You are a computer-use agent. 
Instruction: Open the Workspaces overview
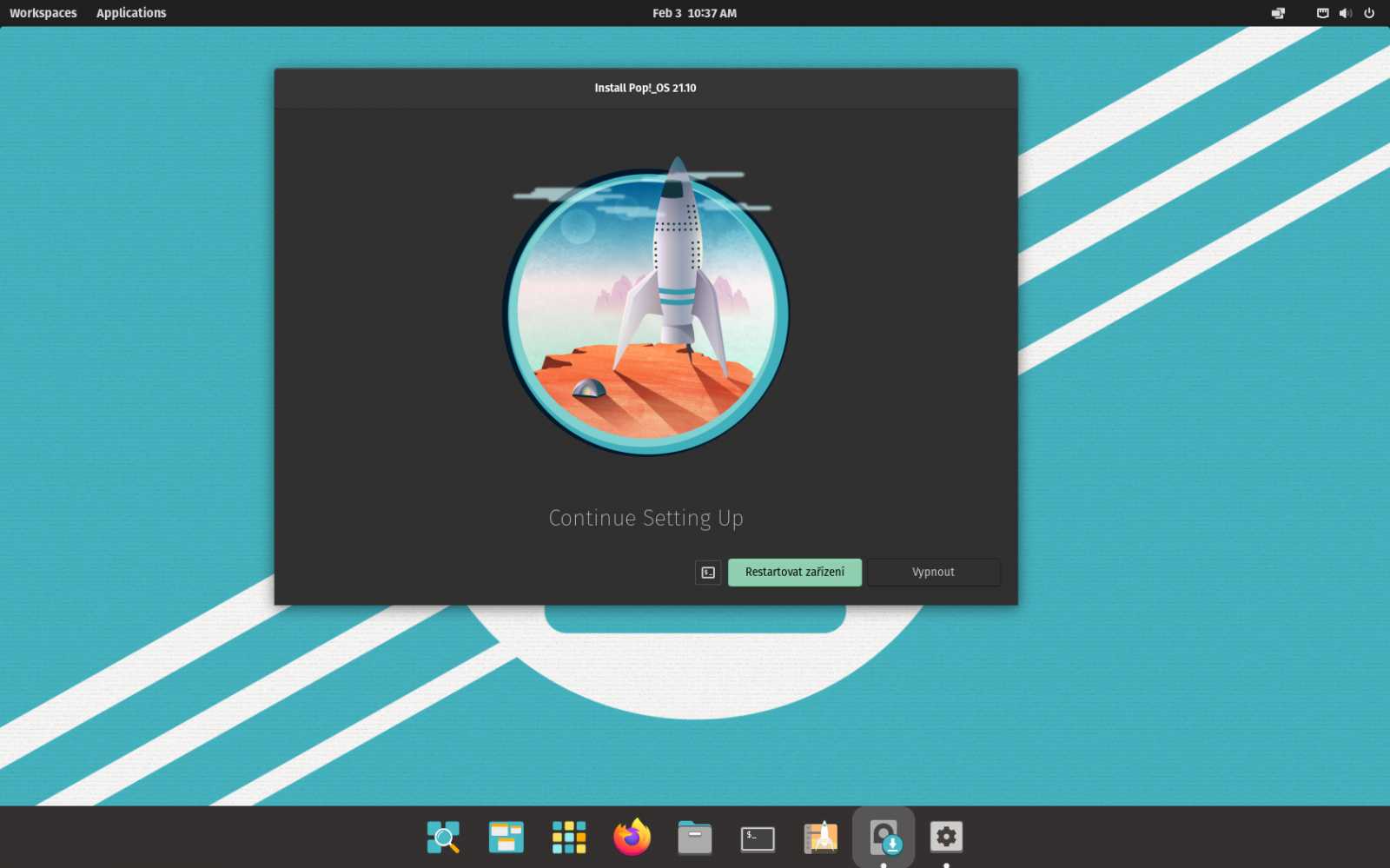point(43,13)
